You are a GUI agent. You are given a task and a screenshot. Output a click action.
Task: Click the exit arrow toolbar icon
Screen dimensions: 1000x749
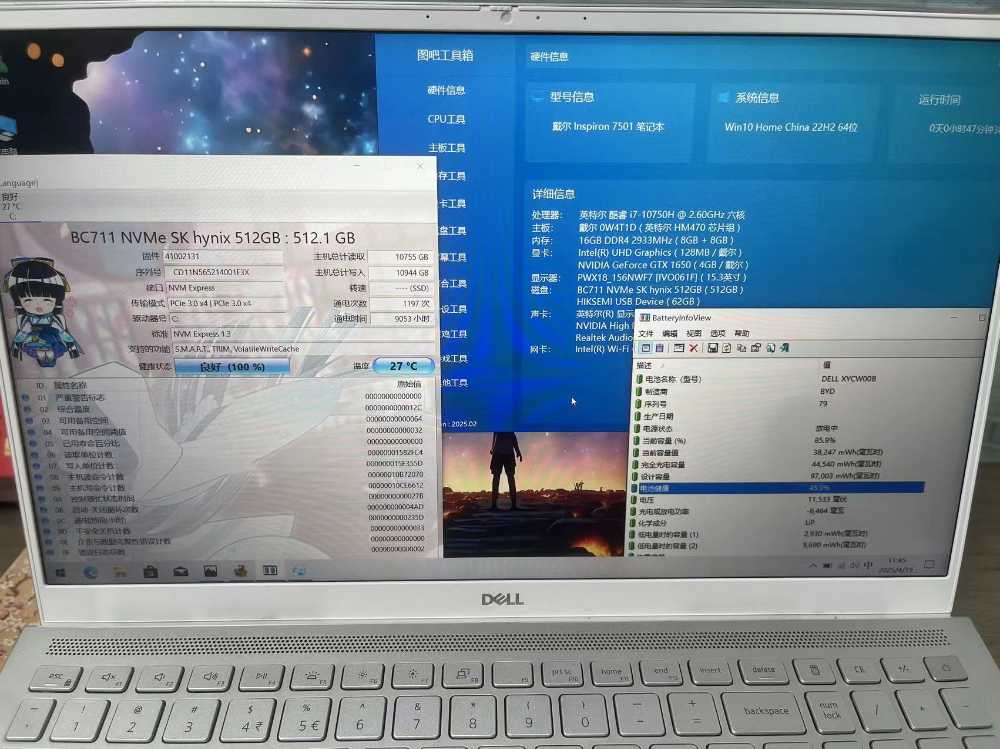pyautogui.click(x=784, y=348)
